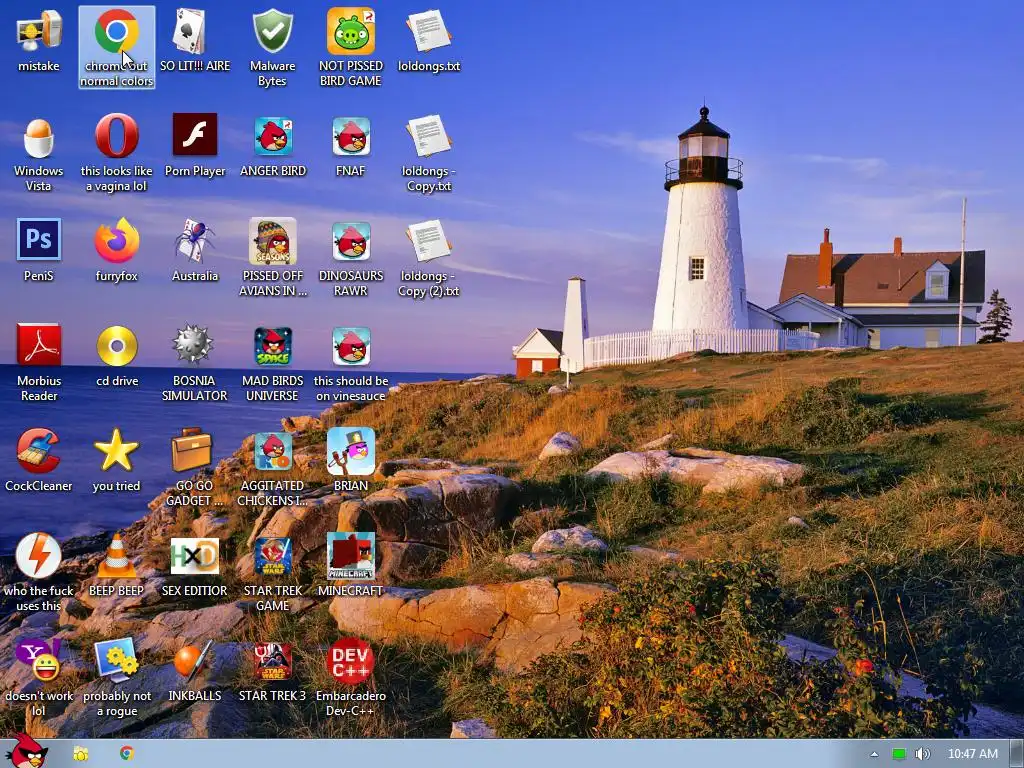Select the 'Windows Vista' egg icon
The image size is (1024, 768).
[39, 138]
